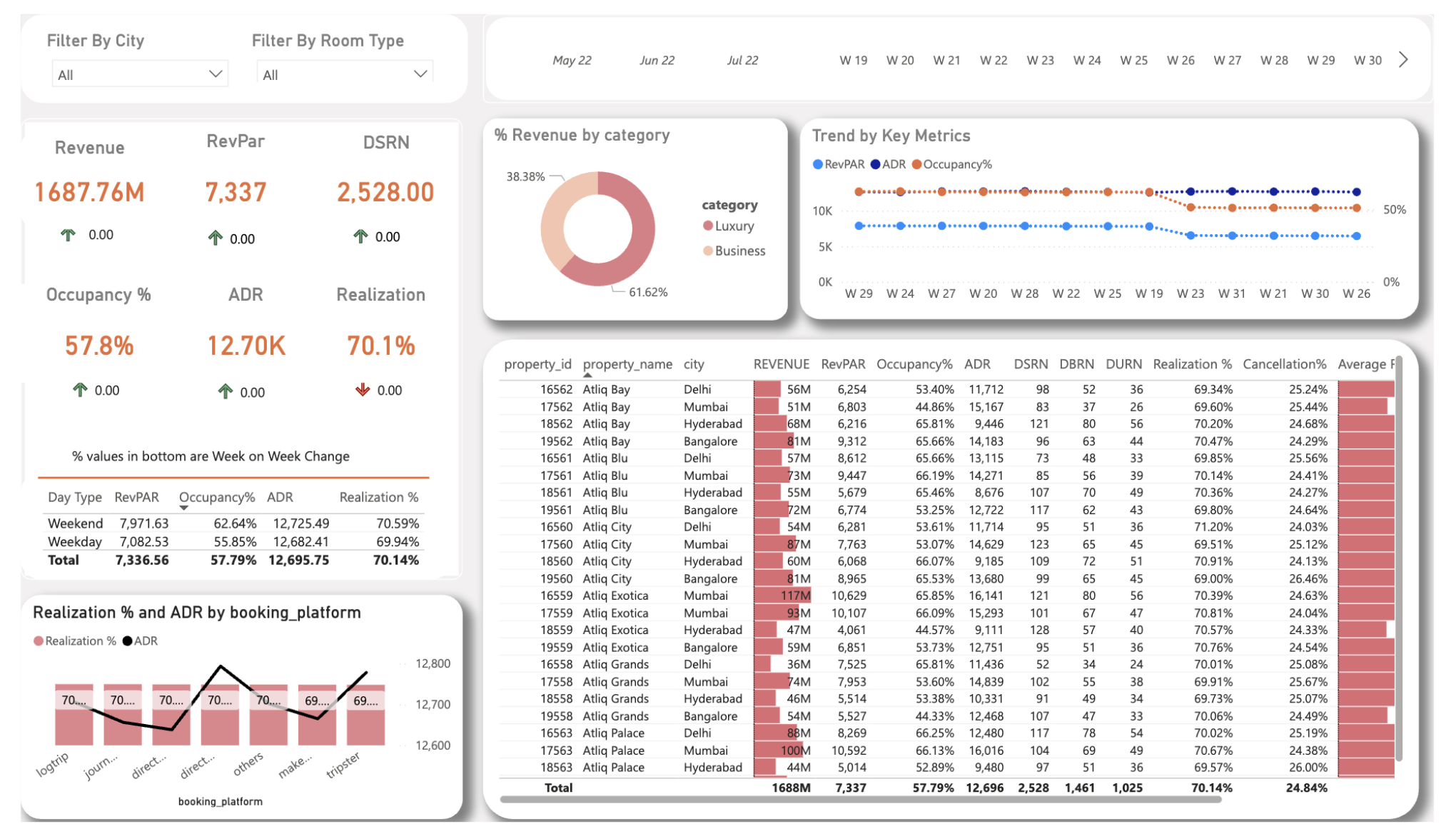Click the Business color swatch in the category legend
Image resolution: width=1456 pixels, height=834 pixels.
(x=707, y=251)
